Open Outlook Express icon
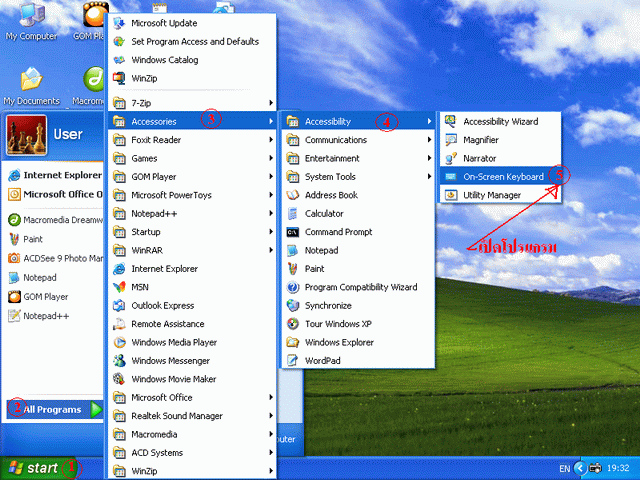Screen dimensions: 640x480 pos(119,305)
